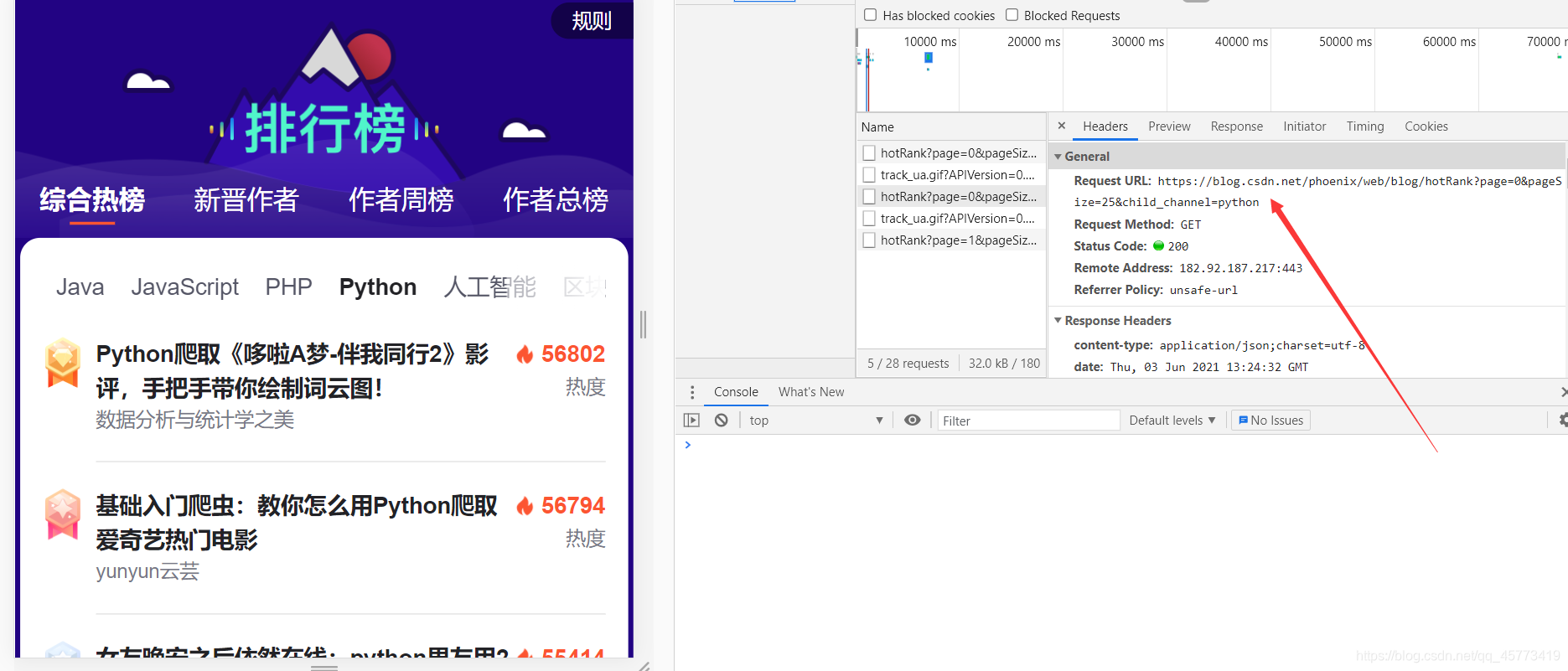This screenshot has height=671, width=1568.
Task: Click the flame icon beside 56802
Action: pos(525,354)
